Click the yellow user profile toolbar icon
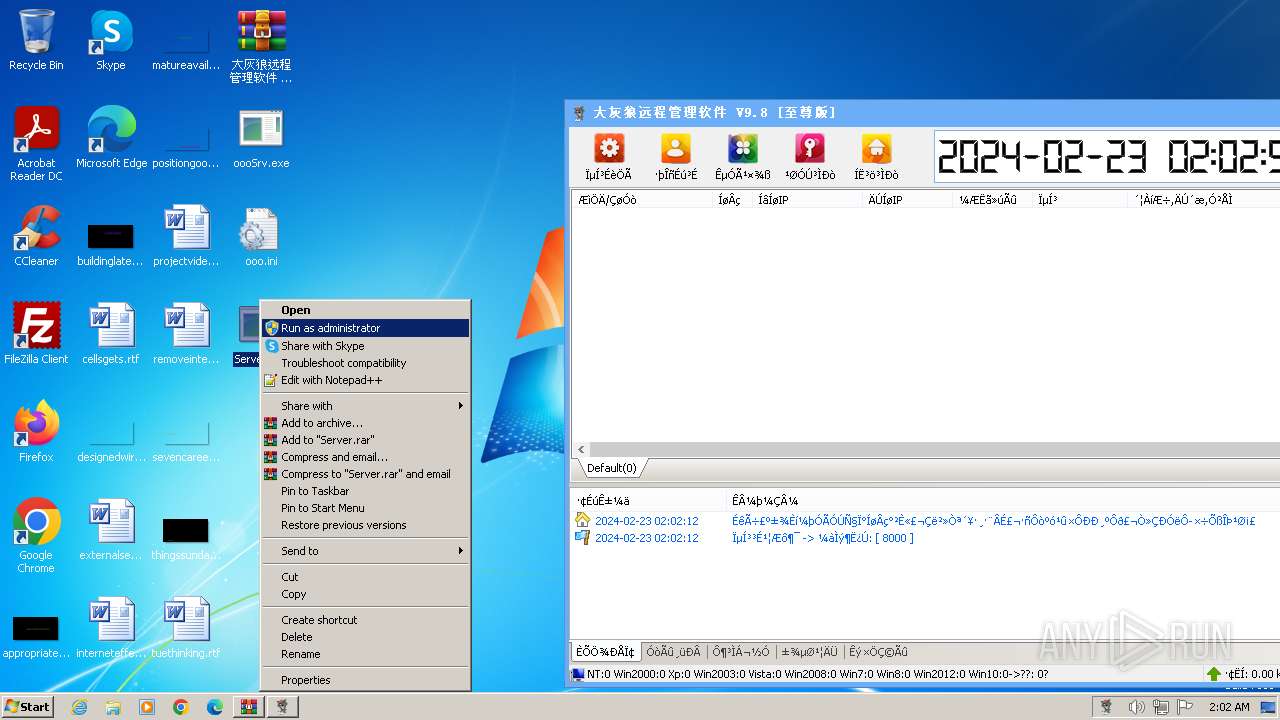The width and height of the screenshot is (1280, 720). coord(676,149)
